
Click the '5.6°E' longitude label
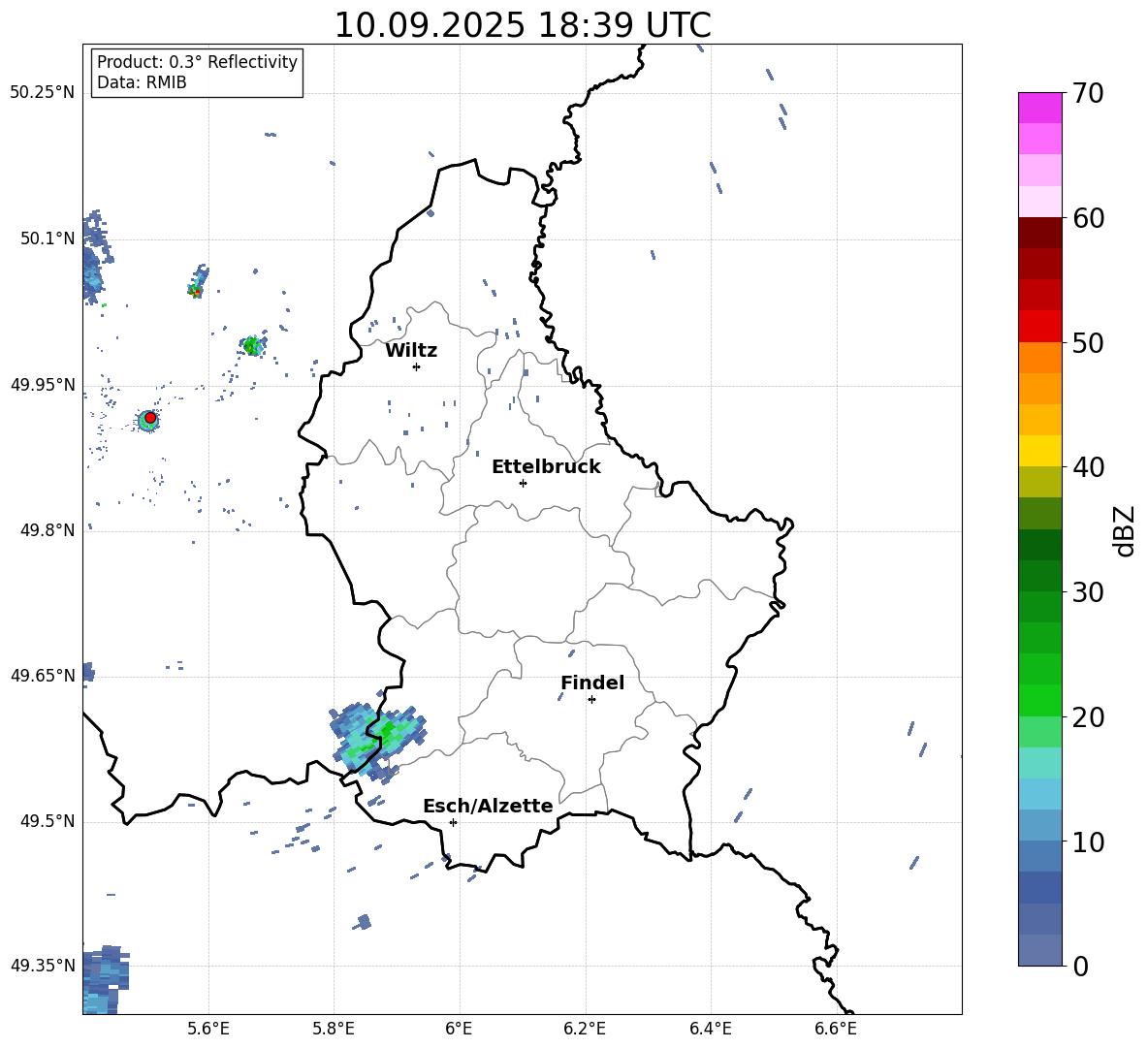[208, 1029]
